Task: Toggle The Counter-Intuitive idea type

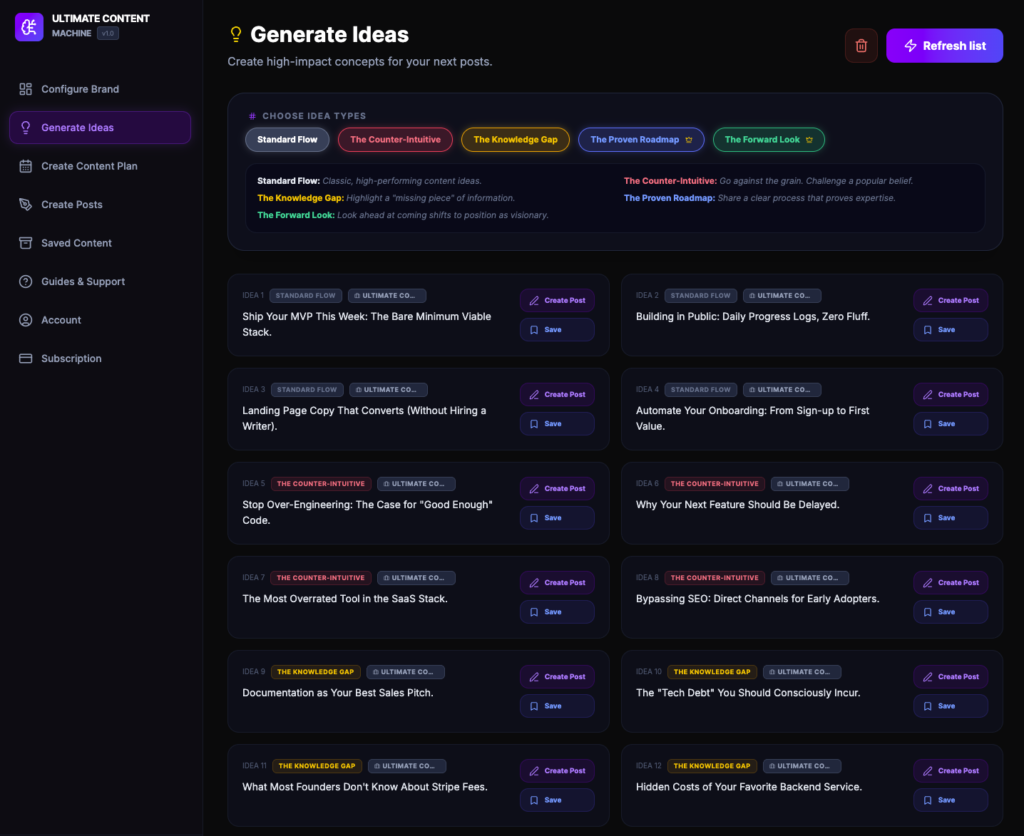Action: coord(395,140)
